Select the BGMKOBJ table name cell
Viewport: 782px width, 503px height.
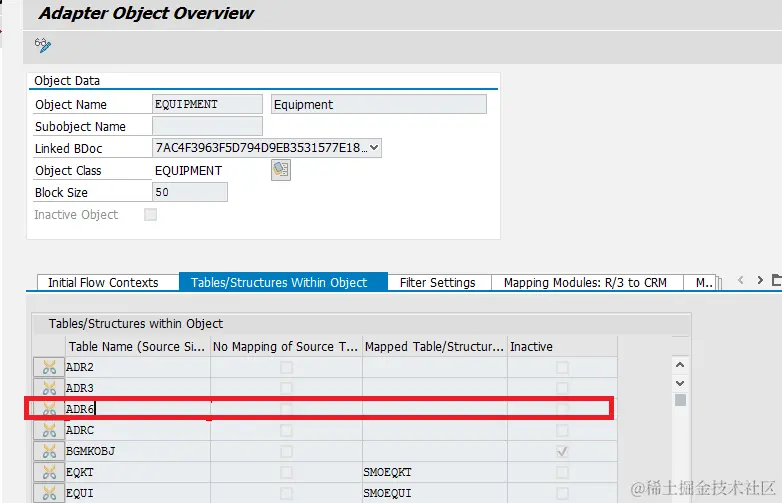tap(138, 451)
